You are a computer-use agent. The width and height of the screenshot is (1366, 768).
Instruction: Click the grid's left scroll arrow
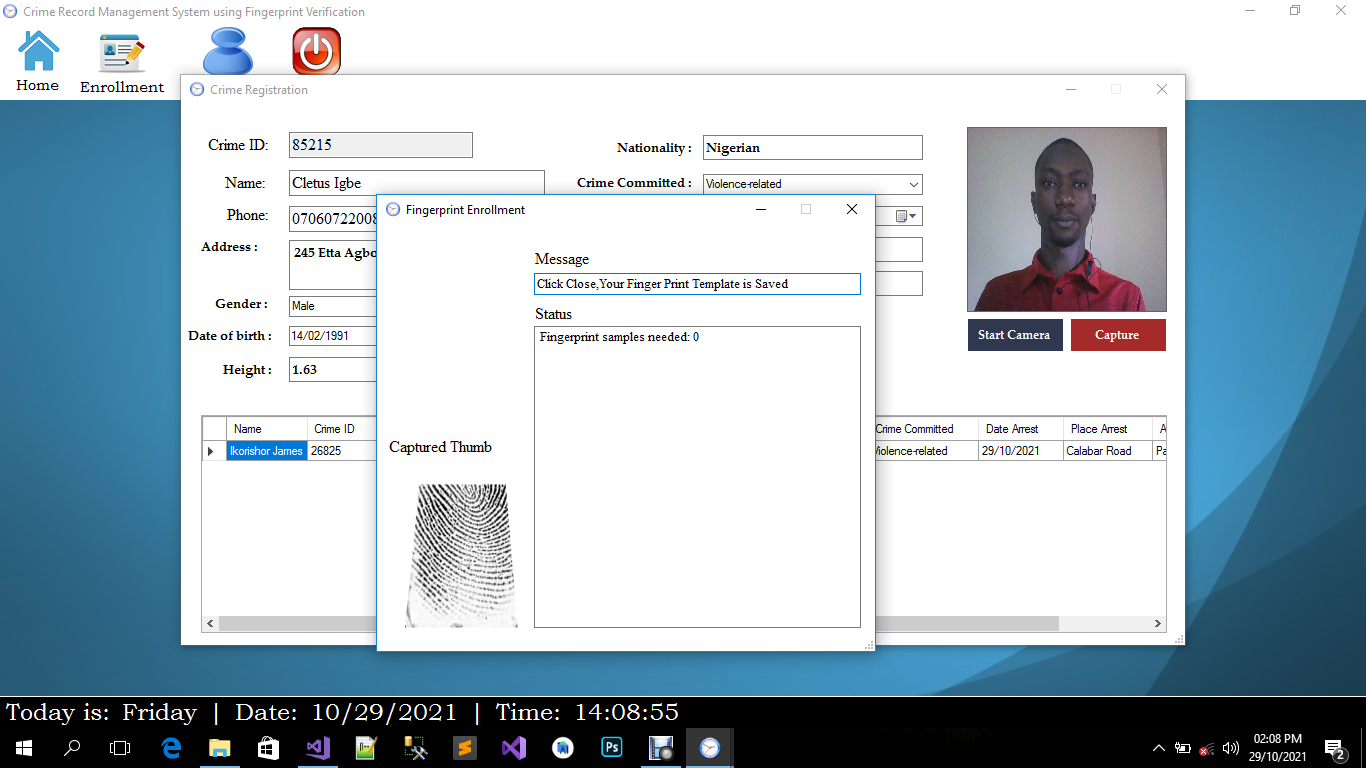[210, 623]
